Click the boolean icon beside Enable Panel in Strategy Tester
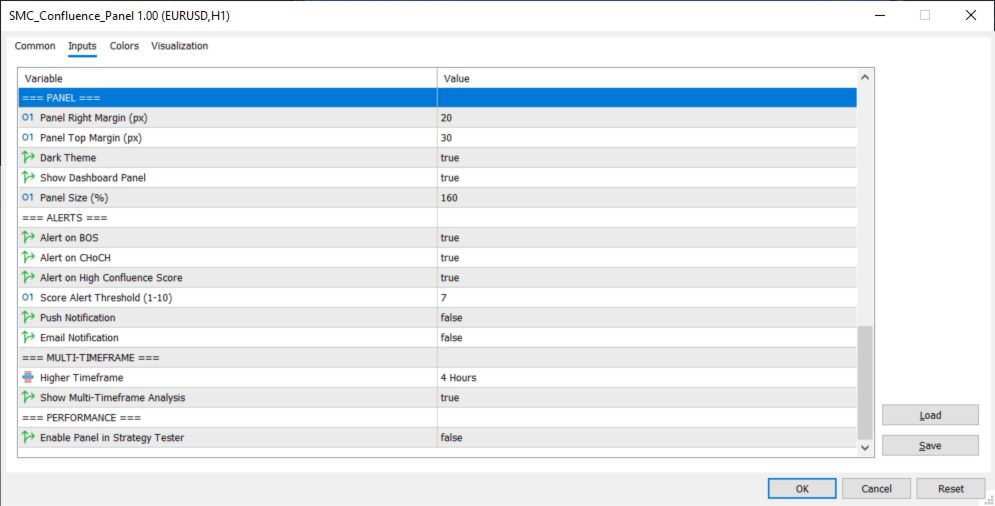Screen dimensions: 995x506 pos(28,437)
